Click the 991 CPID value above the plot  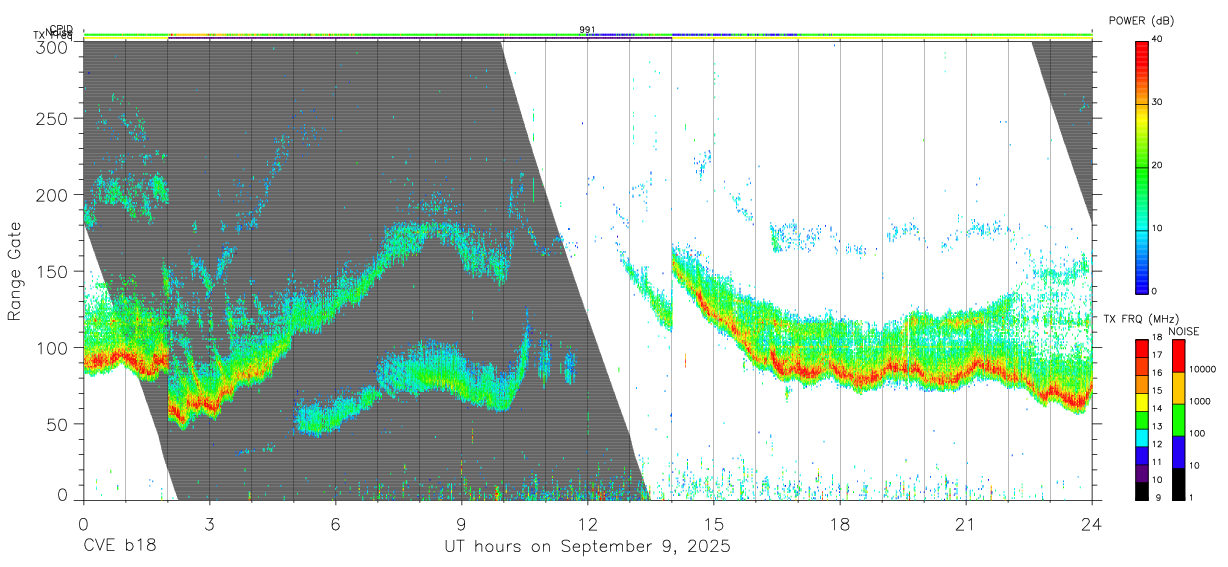pos(587,30)
